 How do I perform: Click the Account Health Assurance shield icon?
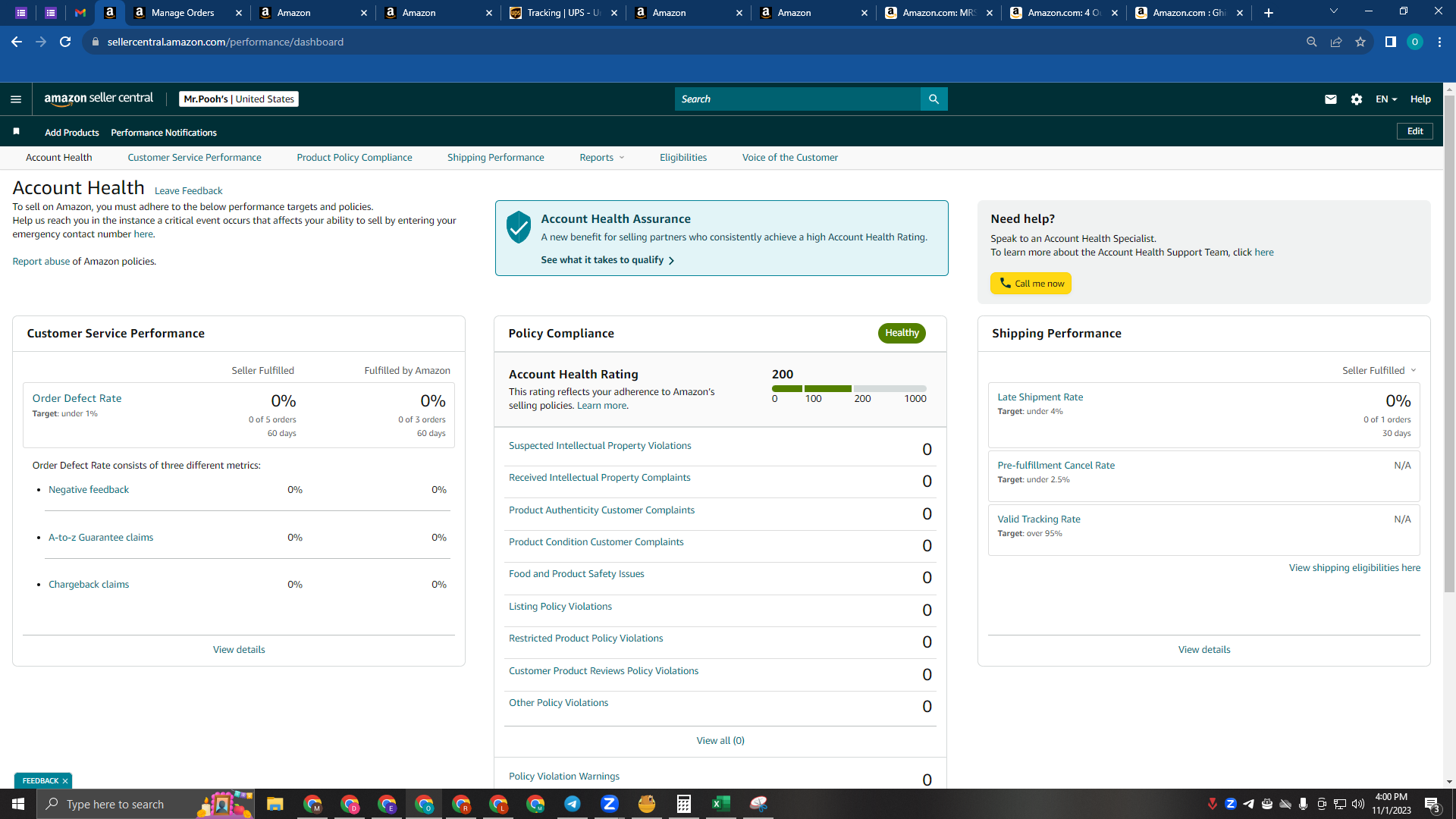[519, 227]
